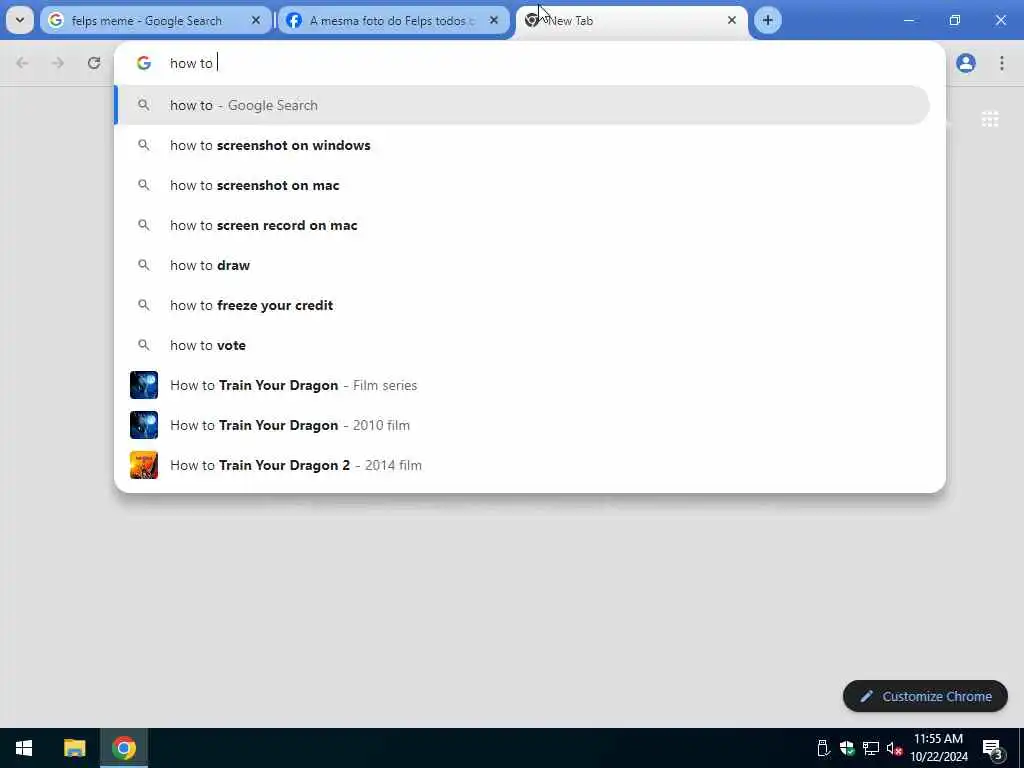Open the Chrome three-dot menu
Screen dimensions: 1024x768
click(1002, 63)
